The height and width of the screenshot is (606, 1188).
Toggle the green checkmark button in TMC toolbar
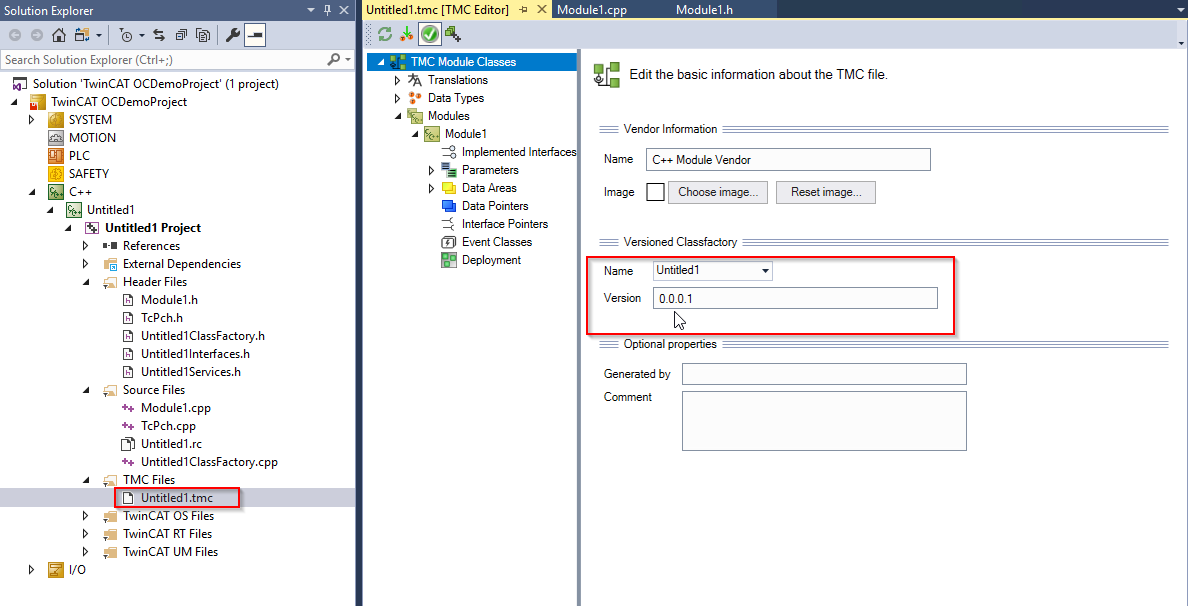pyautogui.click(x=430, y=33)
